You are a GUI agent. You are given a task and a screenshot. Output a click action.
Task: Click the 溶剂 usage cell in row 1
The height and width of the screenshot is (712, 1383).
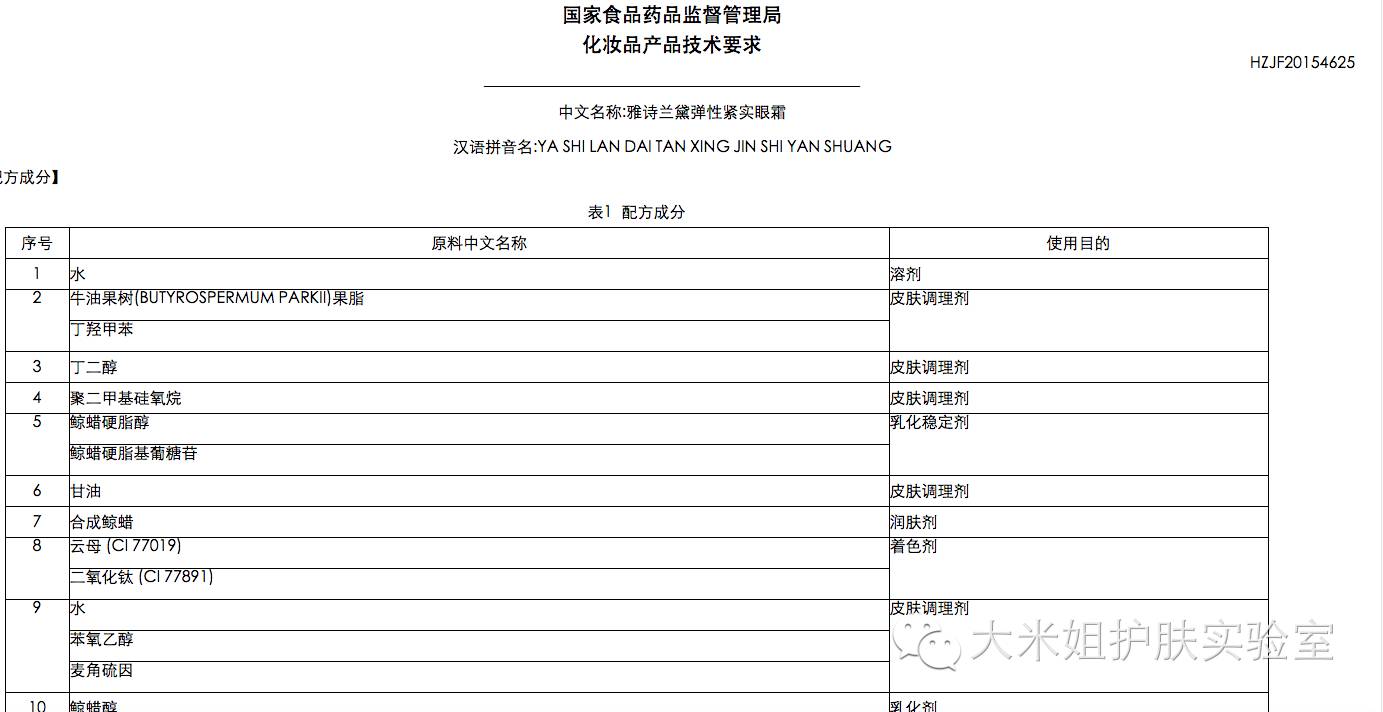pos(907,273)
